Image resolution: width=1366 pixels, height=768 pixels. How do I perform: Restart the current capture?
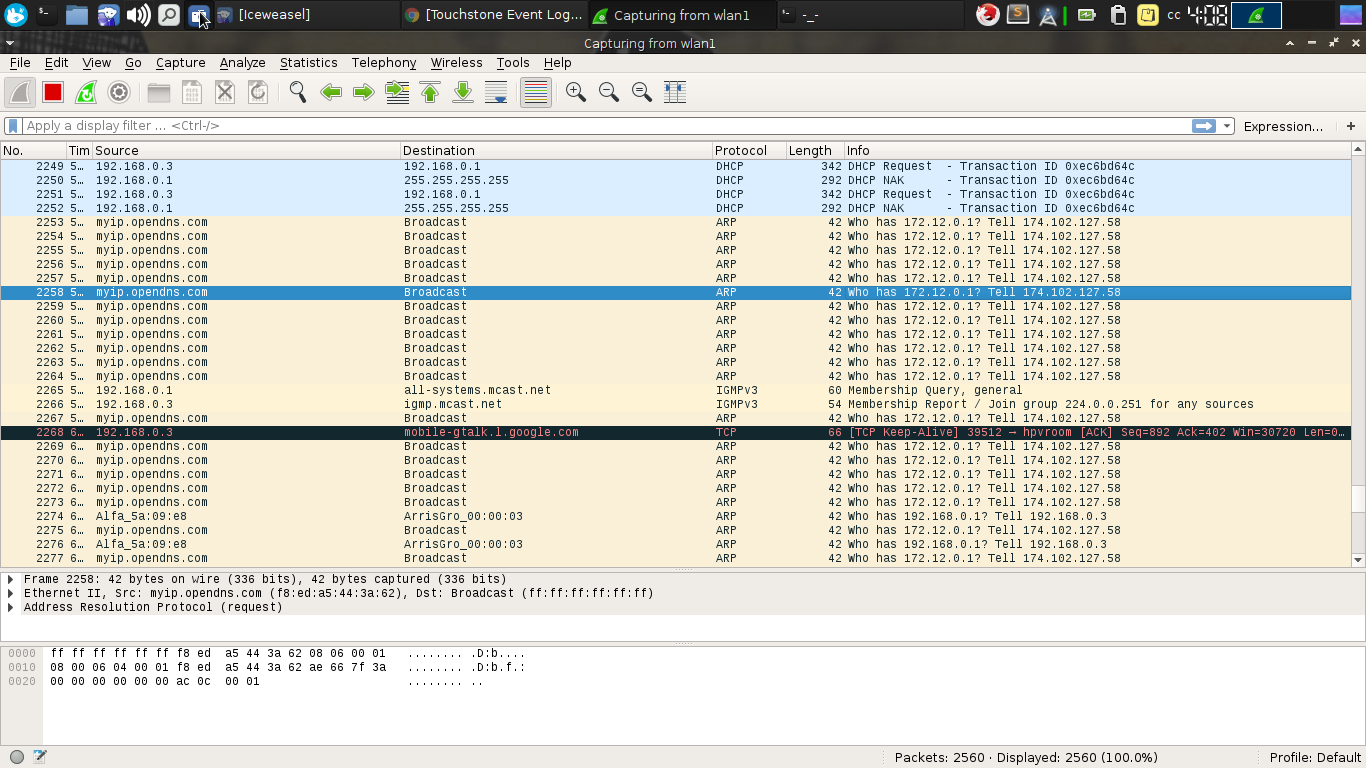(86, 92)
